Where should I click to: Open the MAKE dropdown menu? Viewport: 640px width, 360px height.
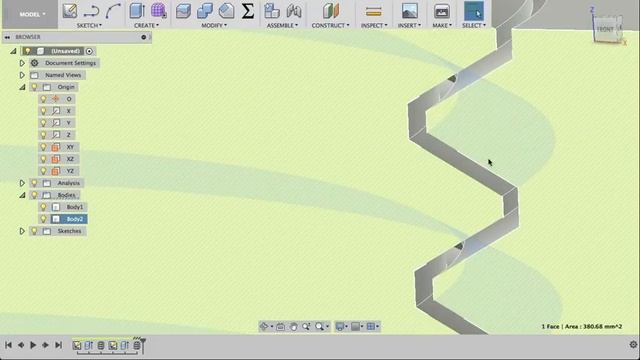coord(442,25)
